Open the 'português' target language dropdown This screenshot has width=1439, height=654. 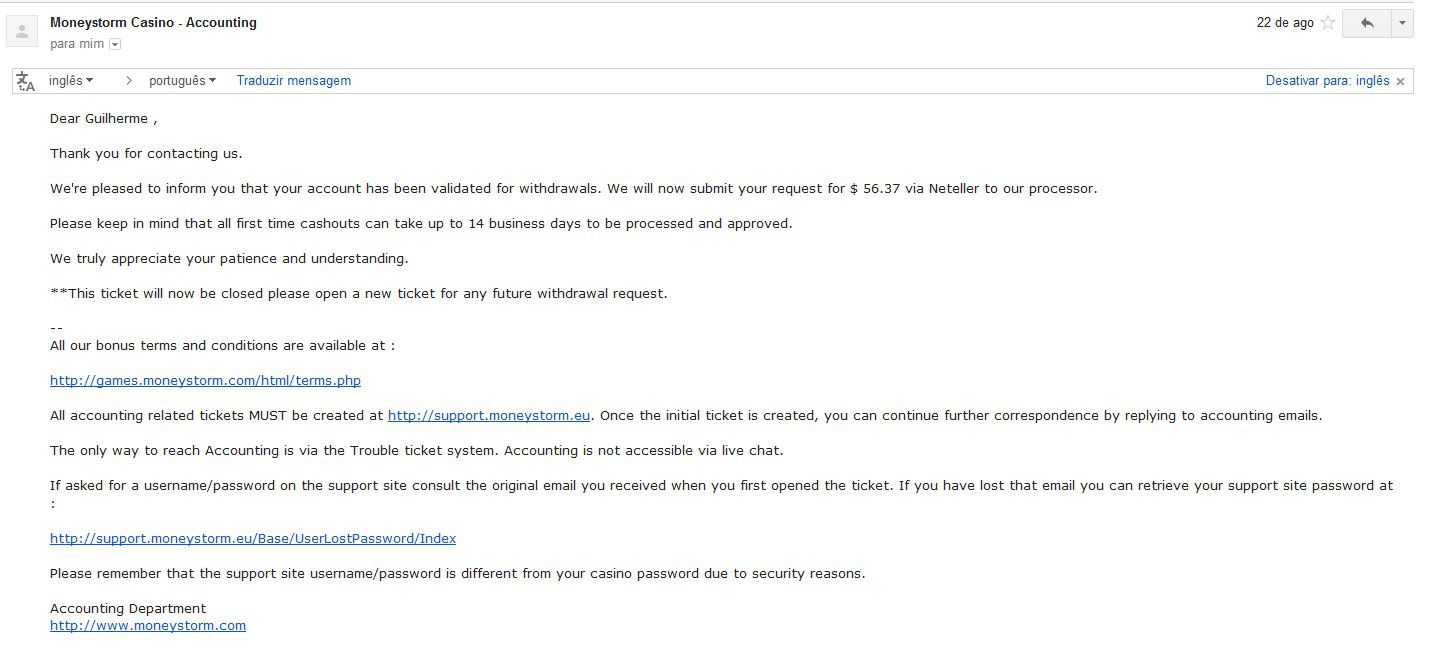182,81
